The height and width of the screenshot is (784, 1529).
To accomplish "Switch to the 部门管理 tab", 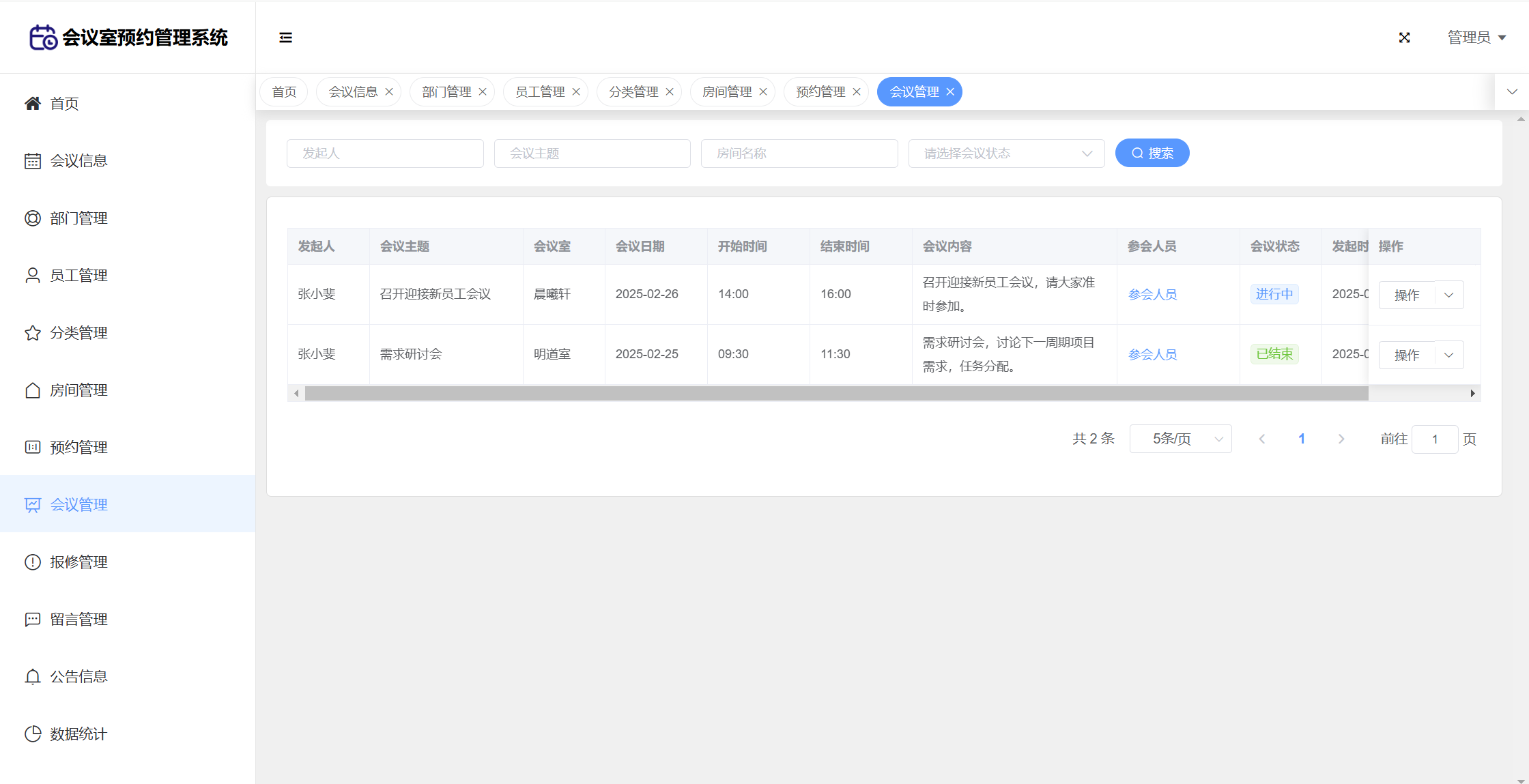I will 446,92.
